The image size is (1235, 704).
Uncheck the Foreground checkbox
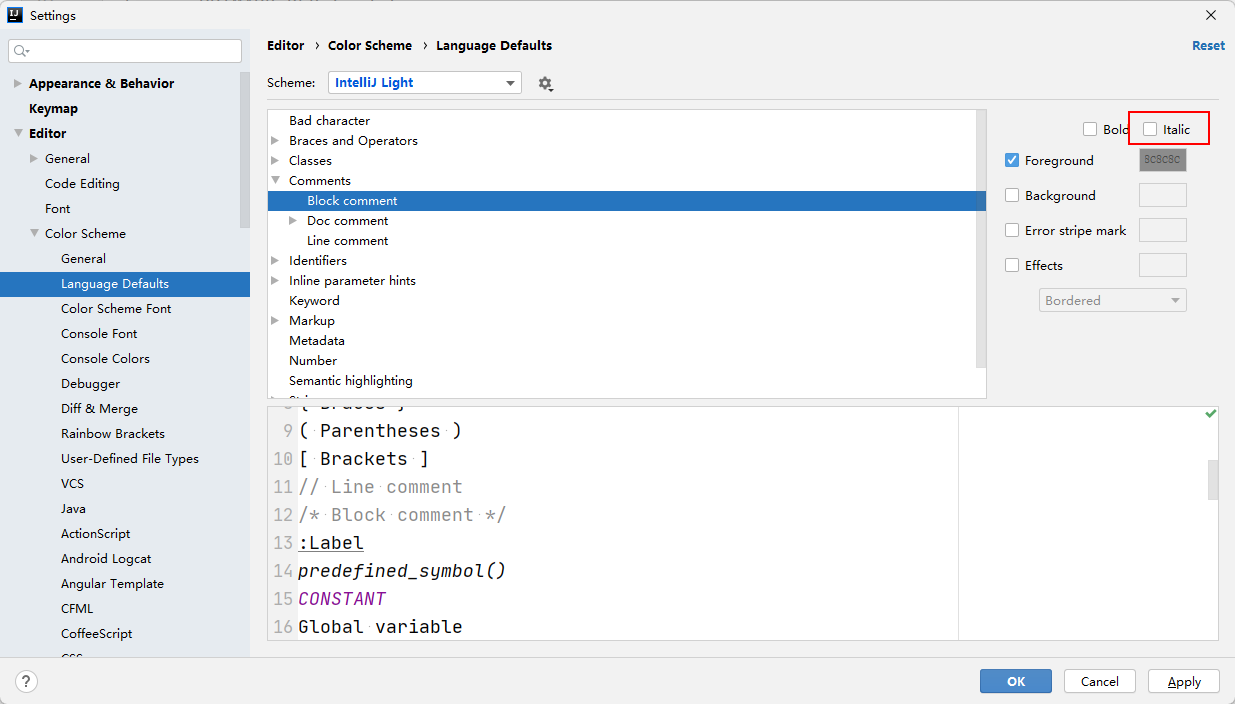click(x=1012, y=160)
